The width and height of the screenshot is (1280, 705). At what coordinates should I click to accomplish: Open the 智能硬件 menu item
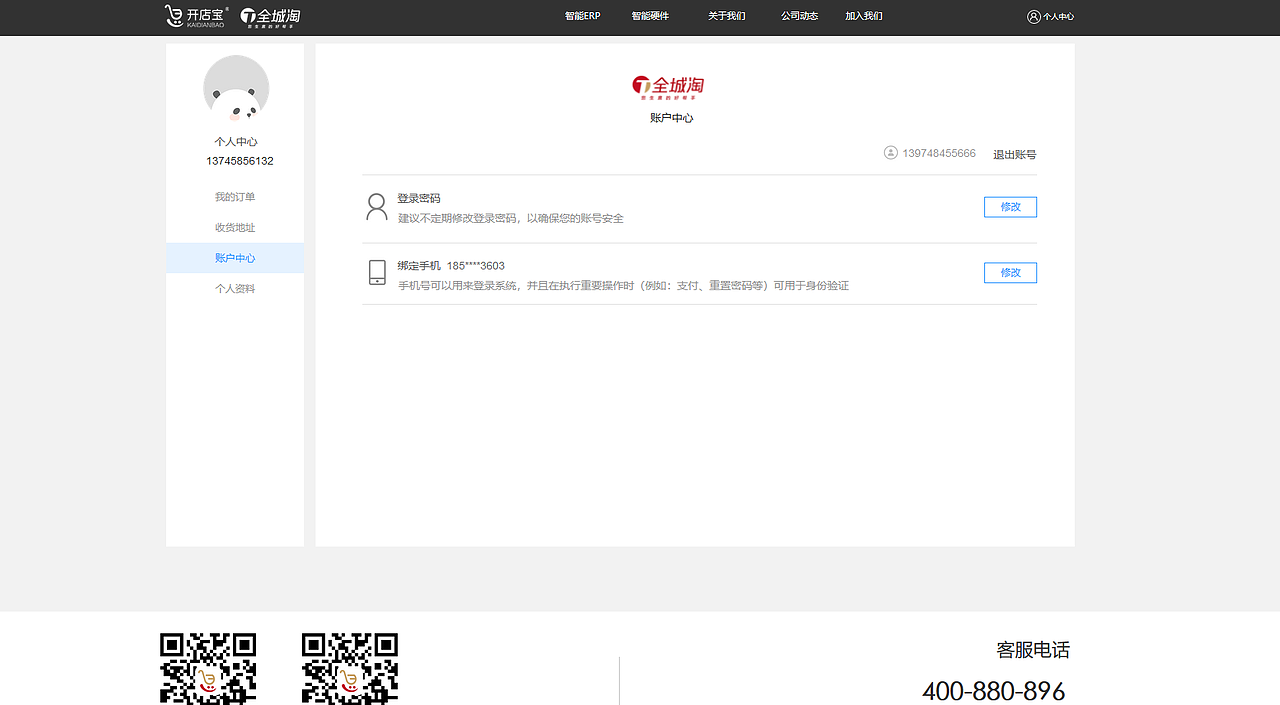651,16
